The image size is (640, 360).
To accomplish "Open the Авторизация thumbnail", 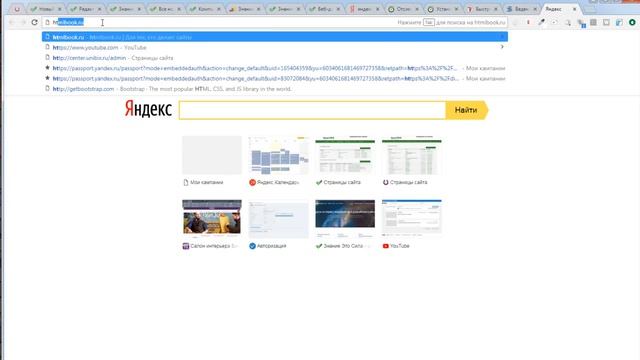I will [278, 219].
